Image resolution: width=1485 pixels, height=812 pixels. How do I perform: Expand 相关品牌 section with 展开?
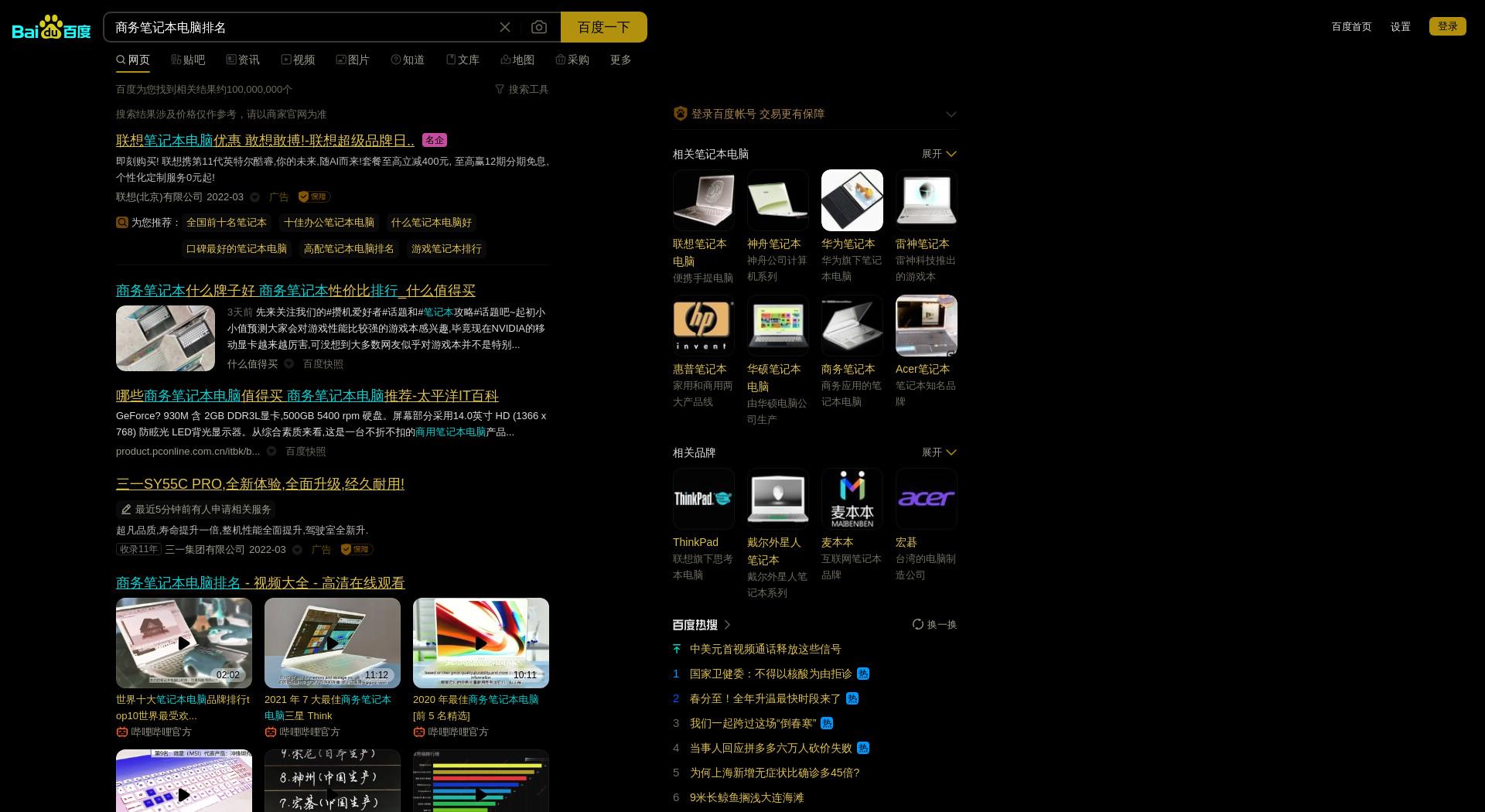939,452
